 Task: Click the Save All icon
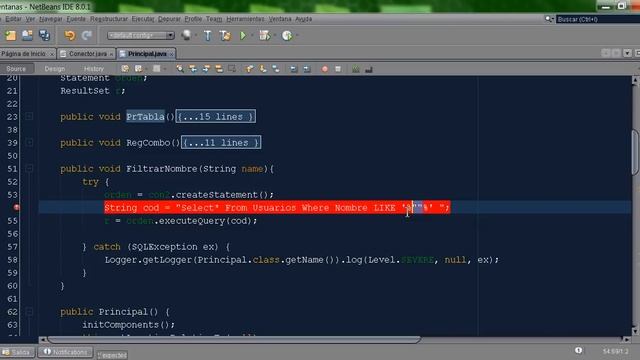44,36
